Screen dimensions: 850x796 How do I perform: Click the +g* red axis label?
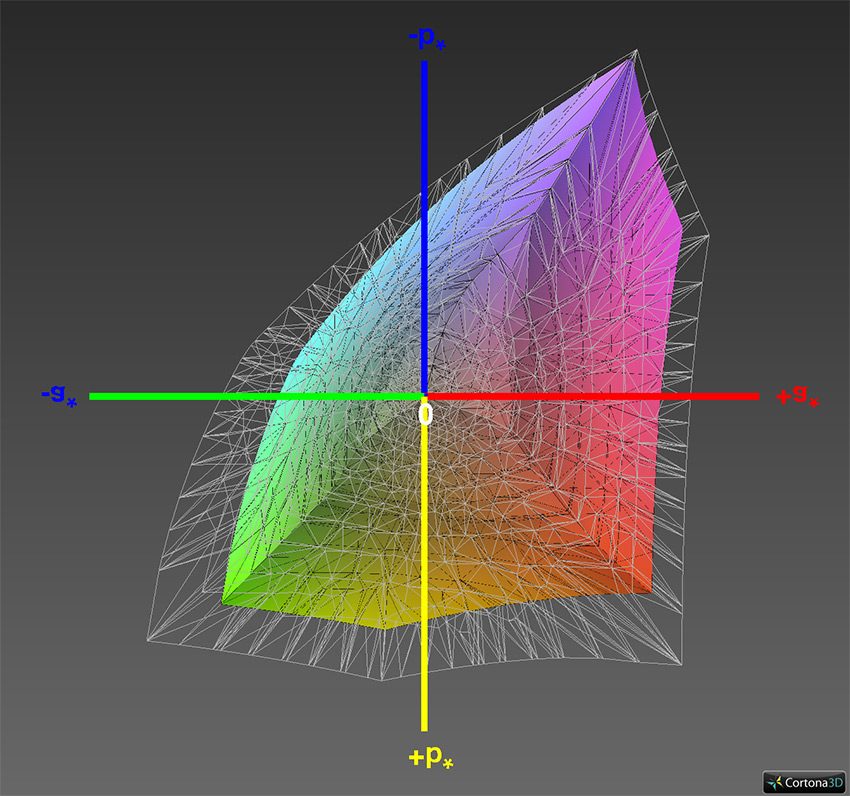pos(798,395)
